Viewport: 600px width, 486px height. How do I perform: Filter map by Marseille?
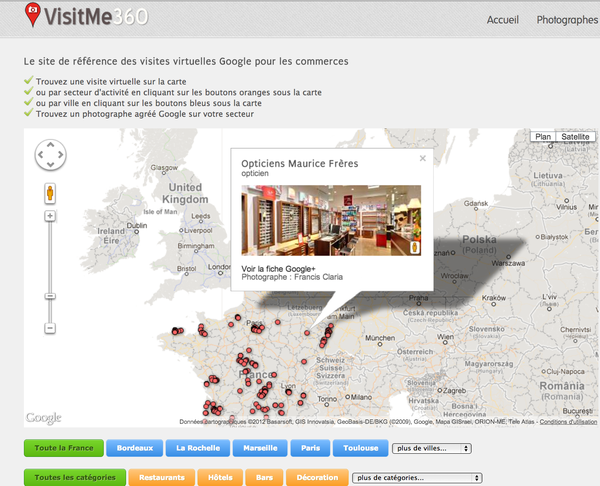pyautogui.click(x=260, y=448)
